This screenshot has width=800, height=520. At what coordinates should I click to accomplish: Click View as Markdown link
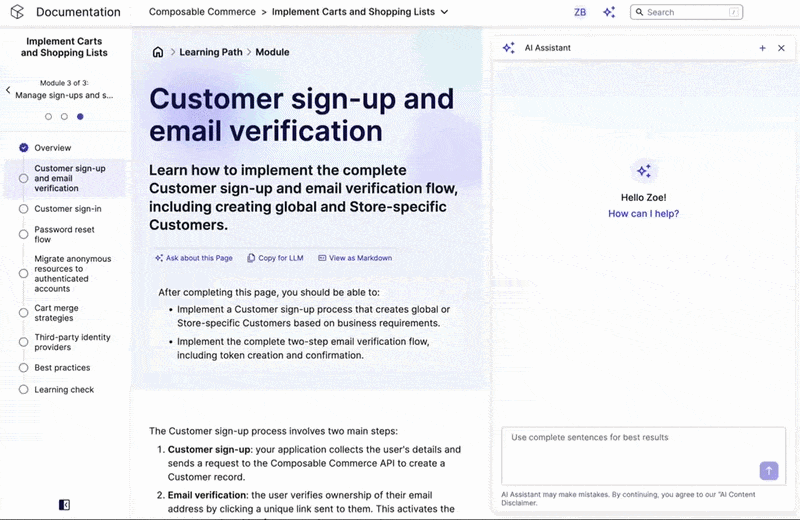tap(355, 258)
